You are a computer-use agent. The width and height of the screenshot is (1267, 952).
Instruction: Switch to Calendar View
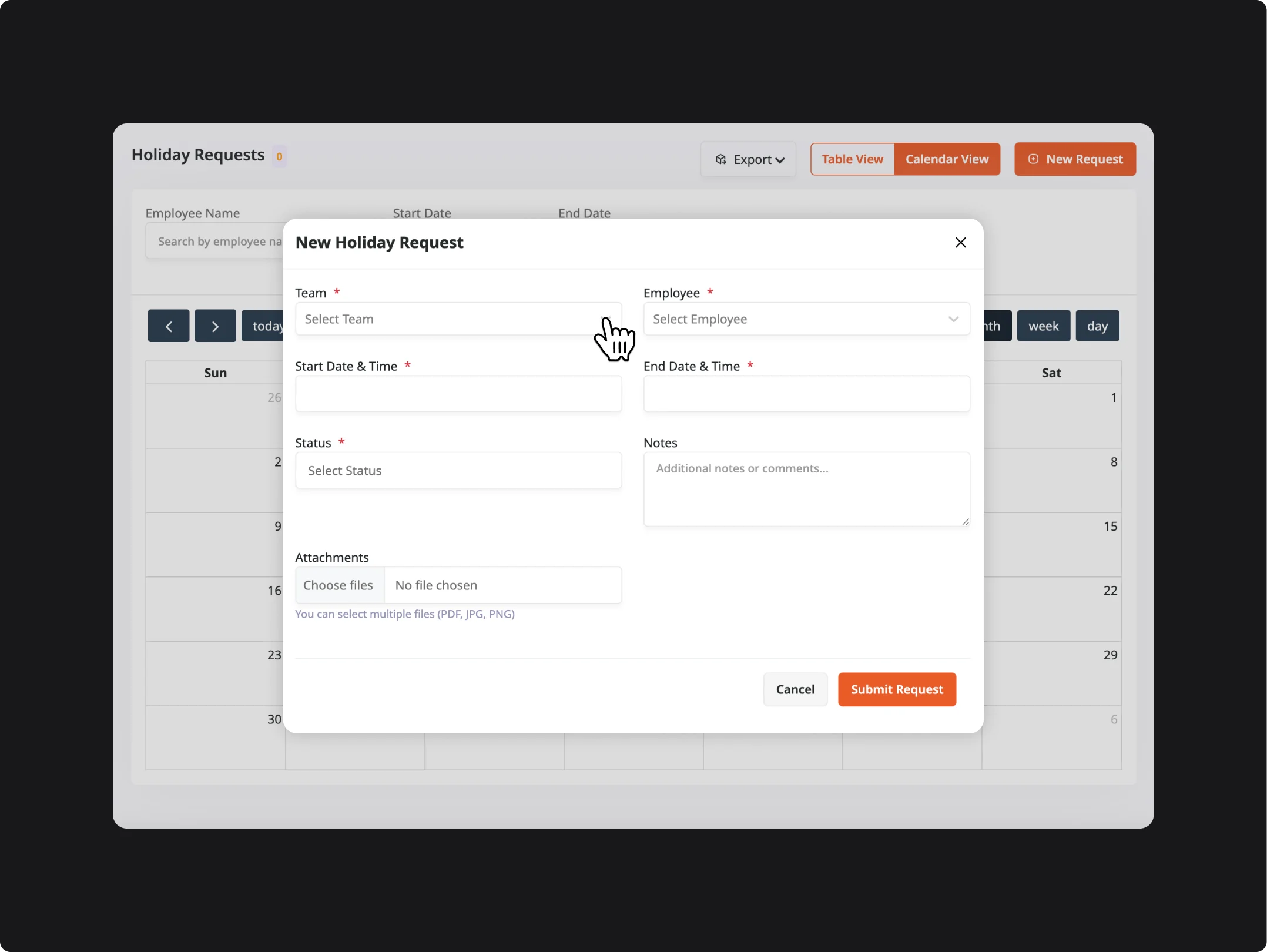click(946, 159)
